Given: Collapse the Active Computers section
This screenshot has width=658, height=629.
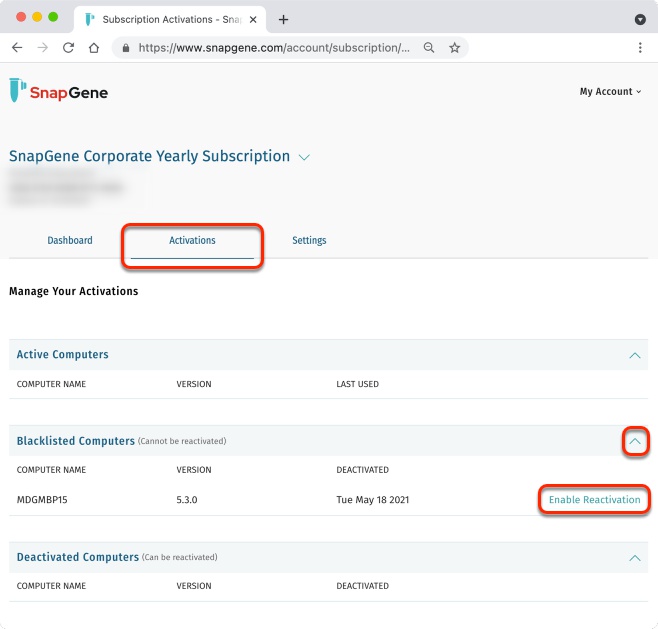Looking at the screenshot, I should point(634,355).
